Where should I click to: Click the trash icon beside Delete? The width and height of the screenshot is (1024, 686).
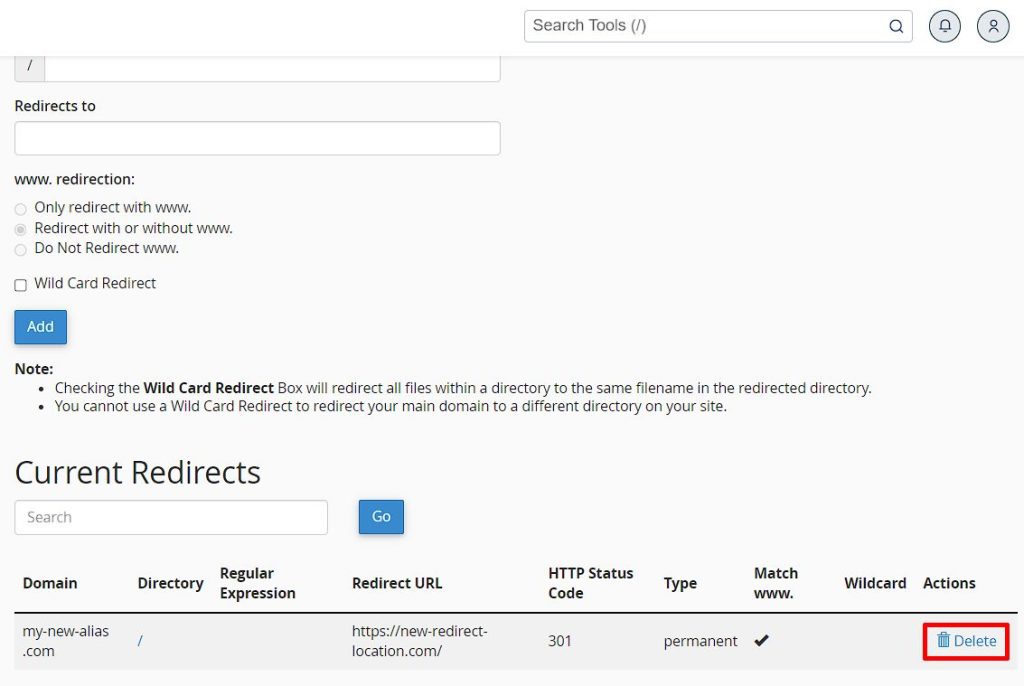(943, 640)
